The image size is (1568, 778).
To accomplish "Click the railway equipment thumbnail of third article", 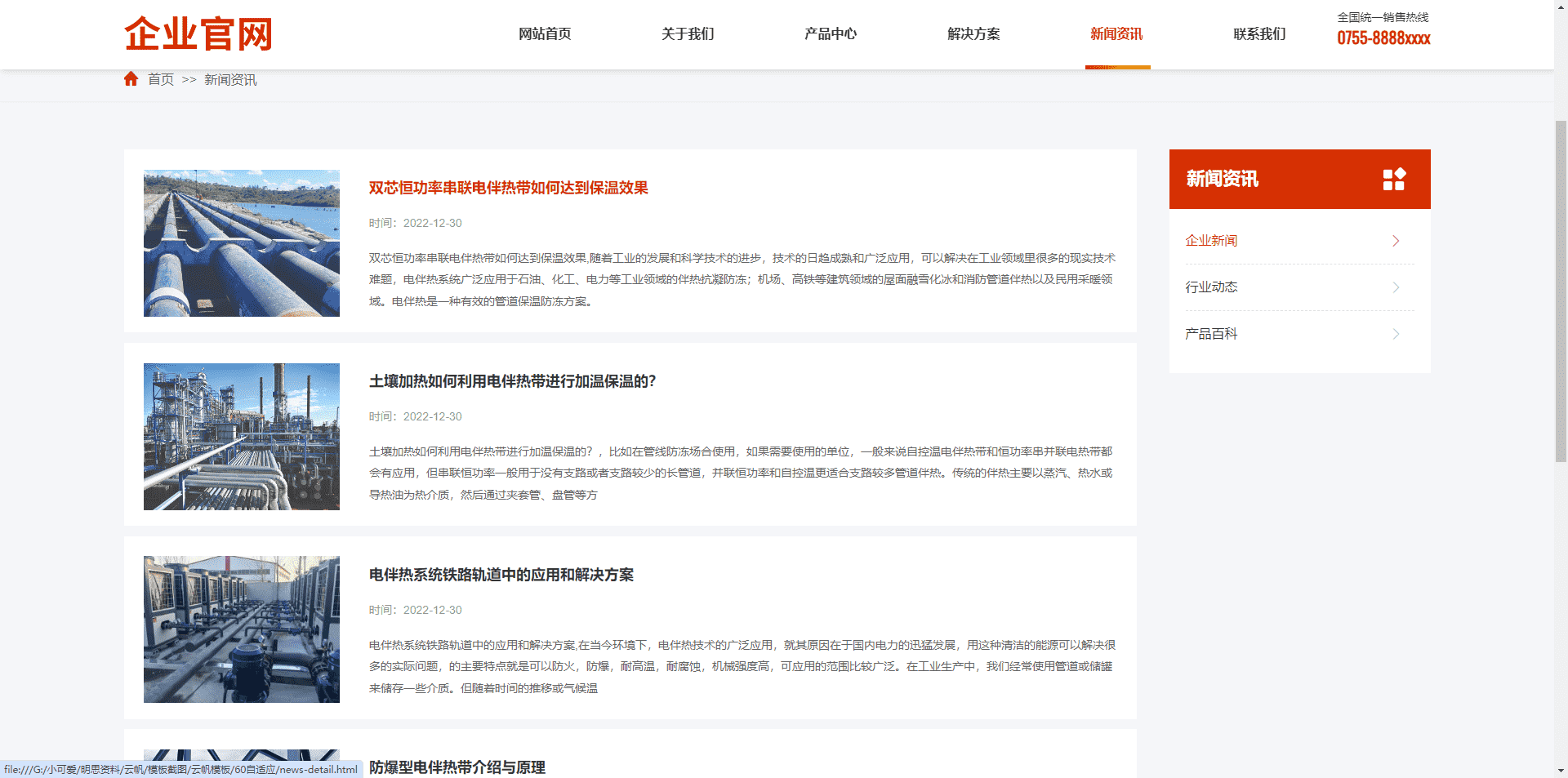I will [x=242, y=629].
